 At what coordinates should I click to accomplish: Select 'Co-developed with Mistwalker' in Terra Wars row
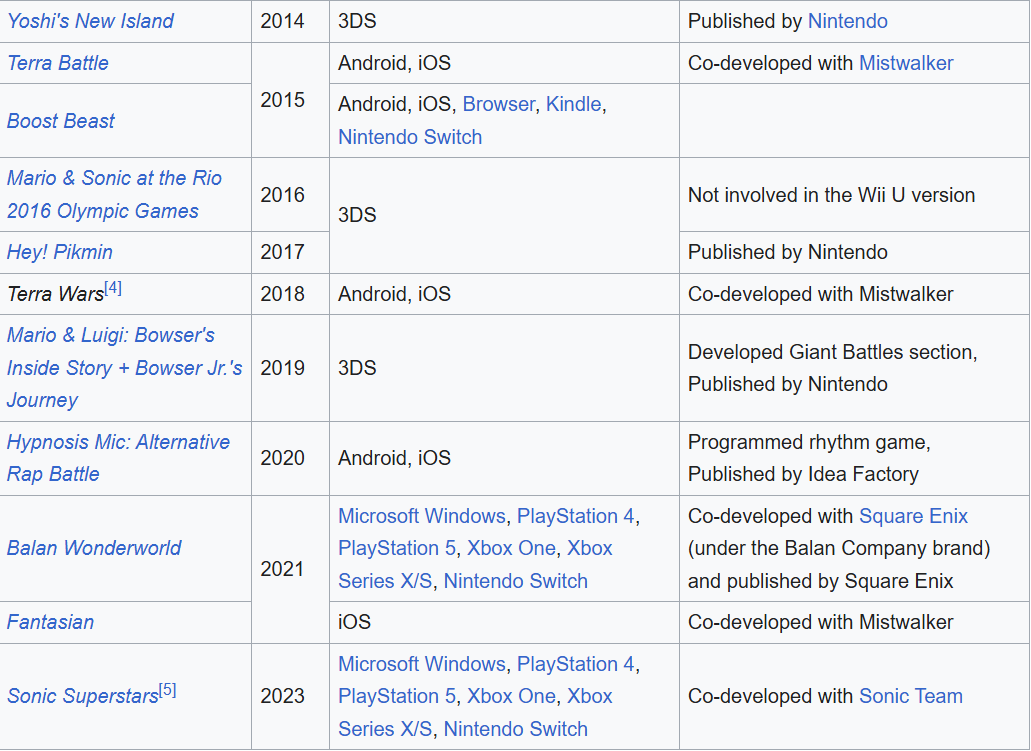point(821,294)
